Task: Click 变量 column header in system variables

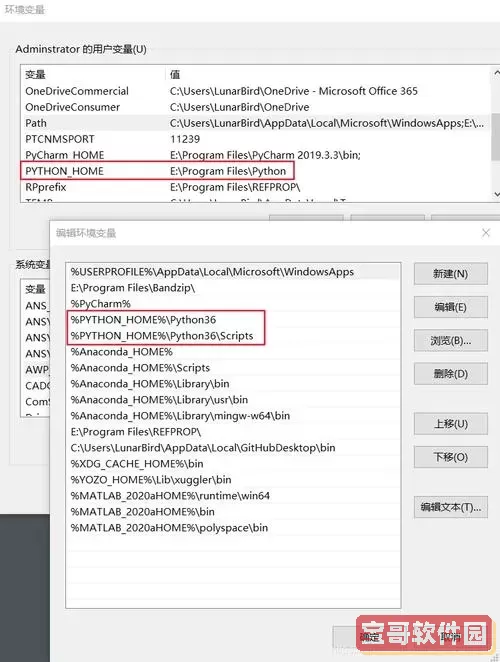Action: click(x=35, y=289)
